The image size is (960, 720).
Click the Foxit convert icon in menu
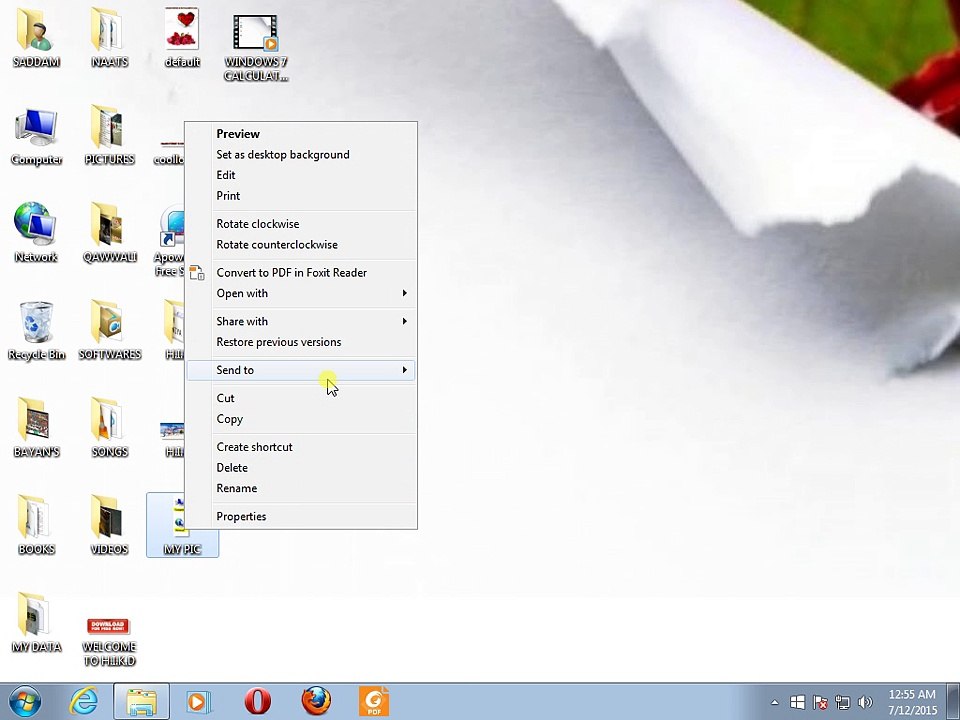tap(197, 272)
